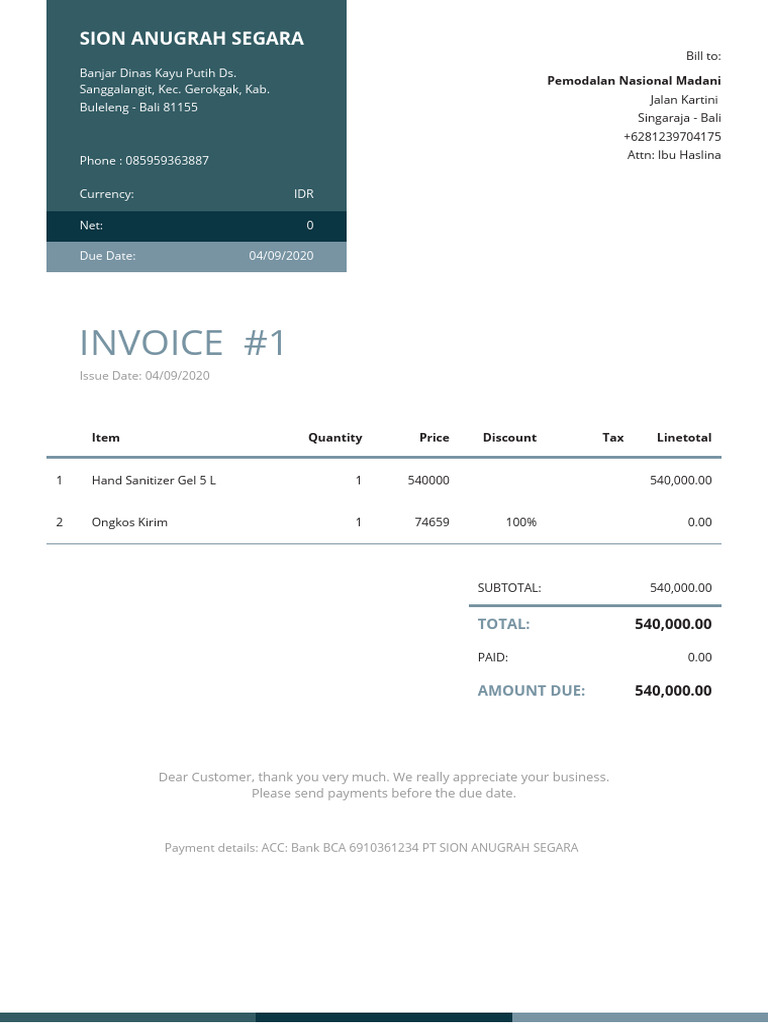Viewport: 768px width, 1024px height.
Task: Click the Hand Sanitizer linetotal 540,000.00
Action: click(680, 481)
